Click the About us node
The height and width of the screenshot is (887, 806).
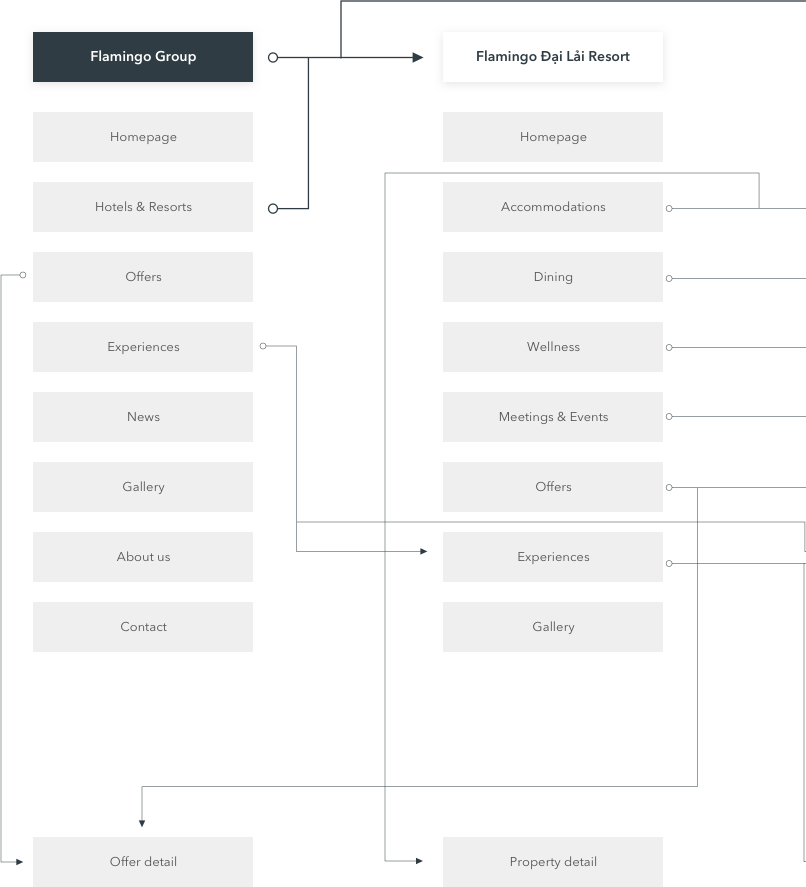tap(143, 557)
